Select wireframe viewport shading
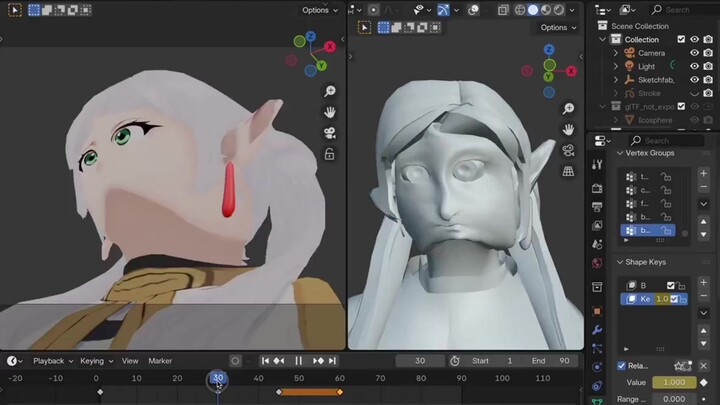The width and height of the screenshot is (720, 405). (x=520, y=10)
